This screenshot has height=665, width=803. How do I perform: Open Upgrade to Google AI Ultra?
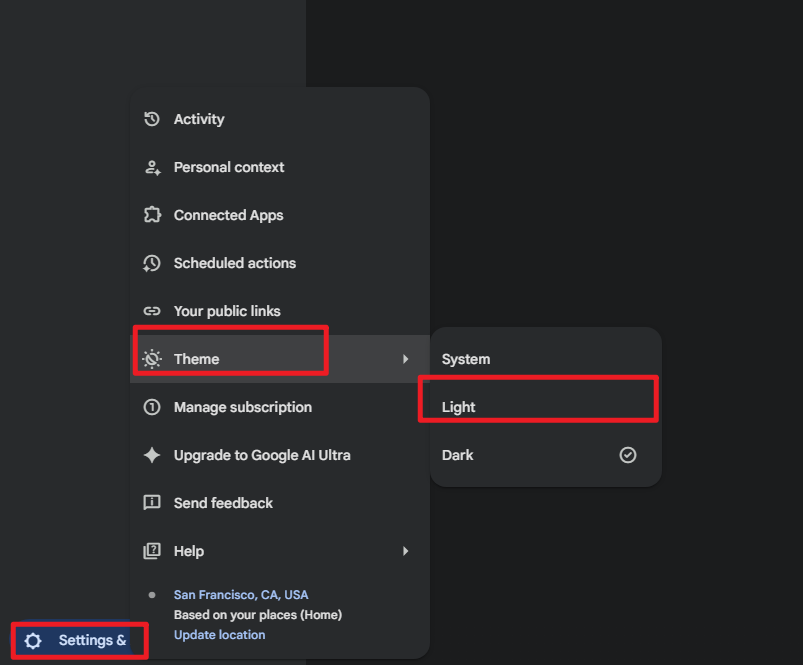(x=280, y=455)
